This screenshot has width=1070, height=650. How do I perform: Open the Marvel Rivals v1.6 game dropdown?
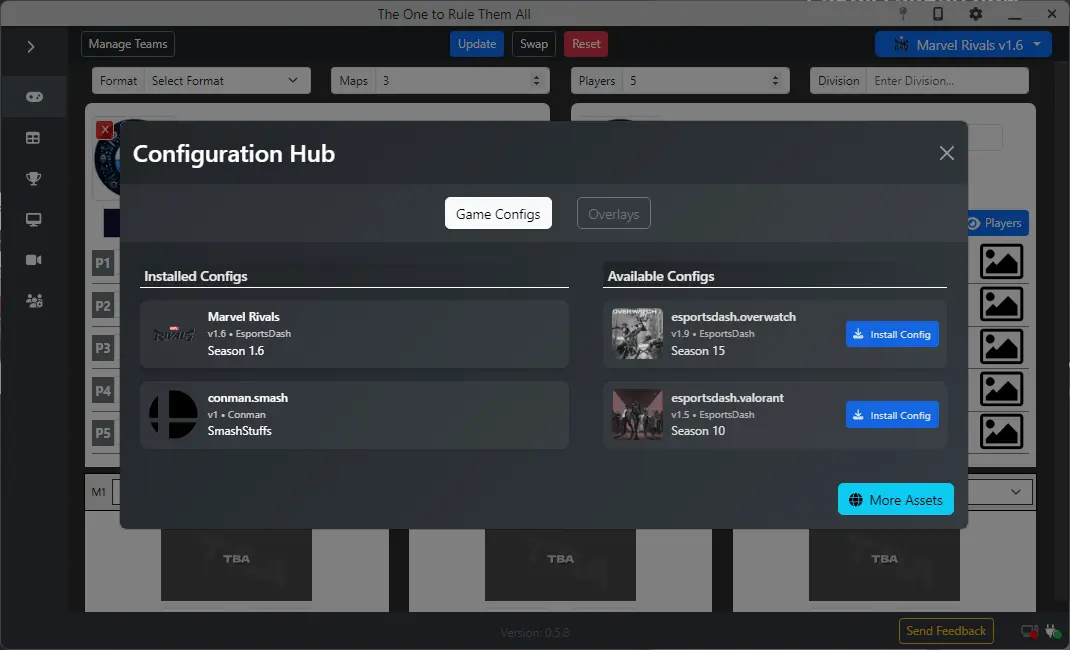(962, 44)
